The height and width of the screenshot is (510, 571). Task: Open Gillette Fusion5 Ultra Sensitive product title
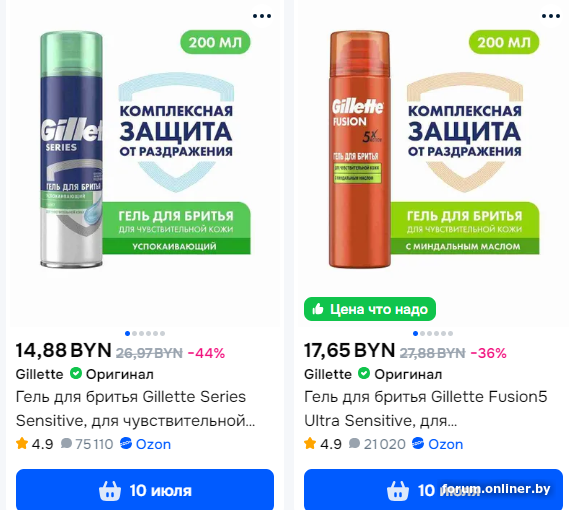[x=426, y=408]
